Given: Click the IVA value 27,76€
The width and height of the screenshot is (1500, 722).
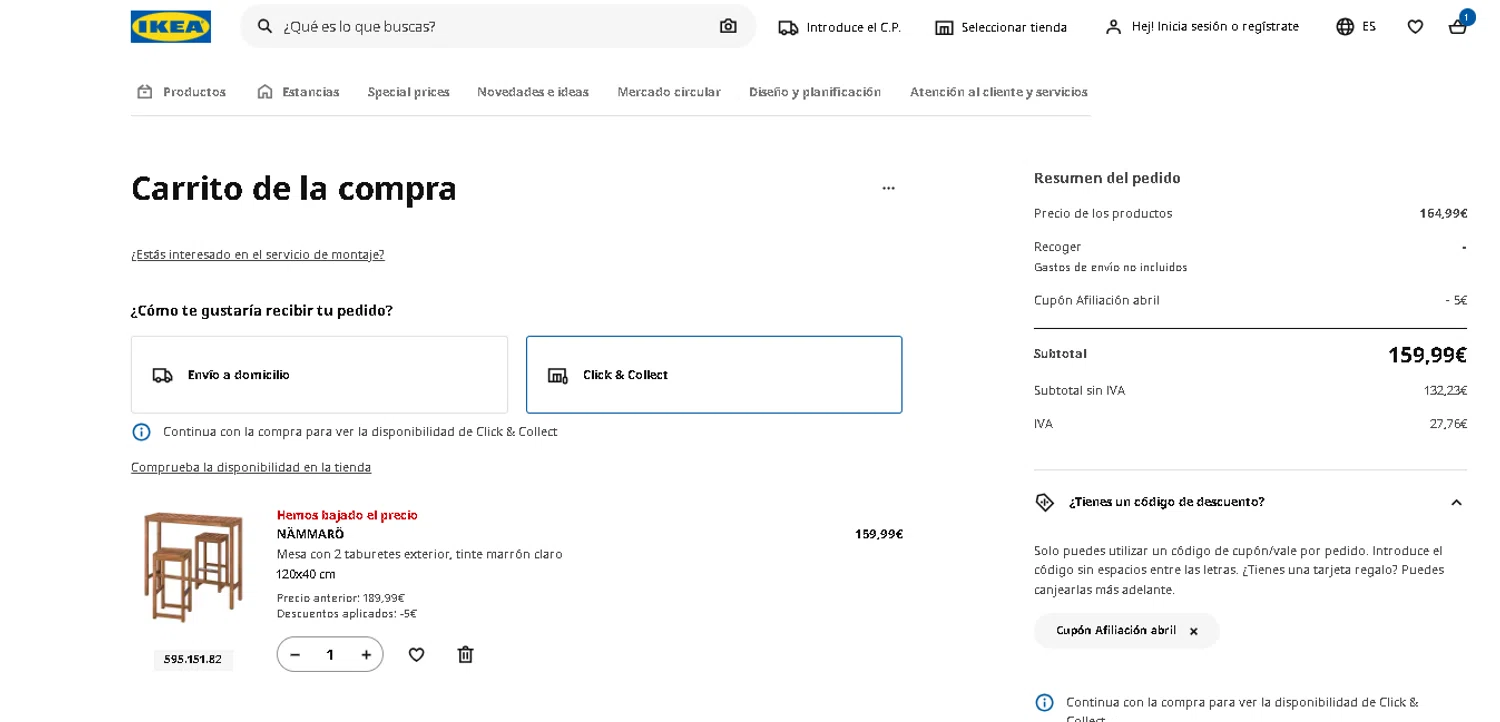Looking at the screenshot, I should 1448,424.
